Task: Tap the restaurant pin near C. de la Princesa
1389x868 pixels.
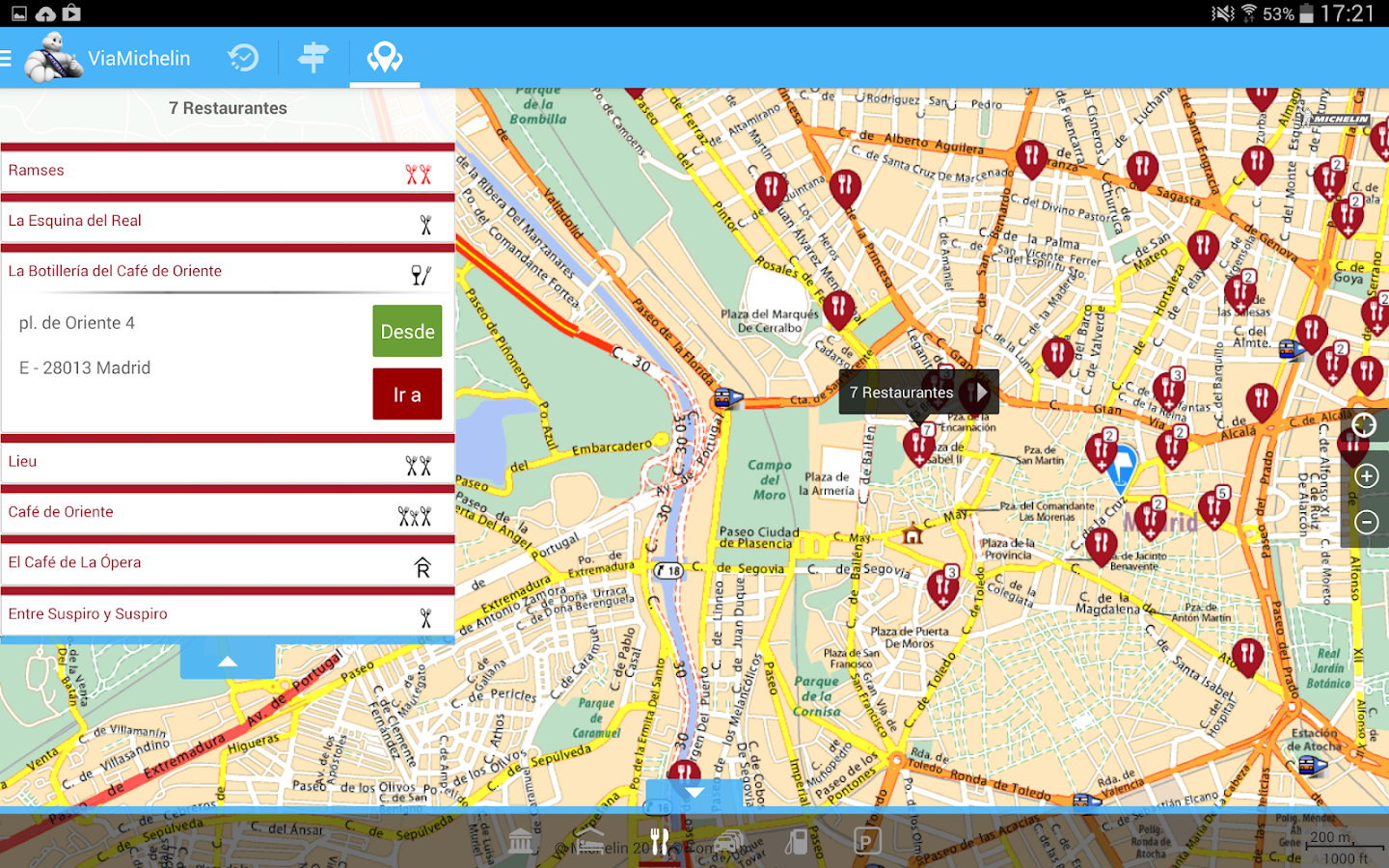Action: click(x=845, y=189)
